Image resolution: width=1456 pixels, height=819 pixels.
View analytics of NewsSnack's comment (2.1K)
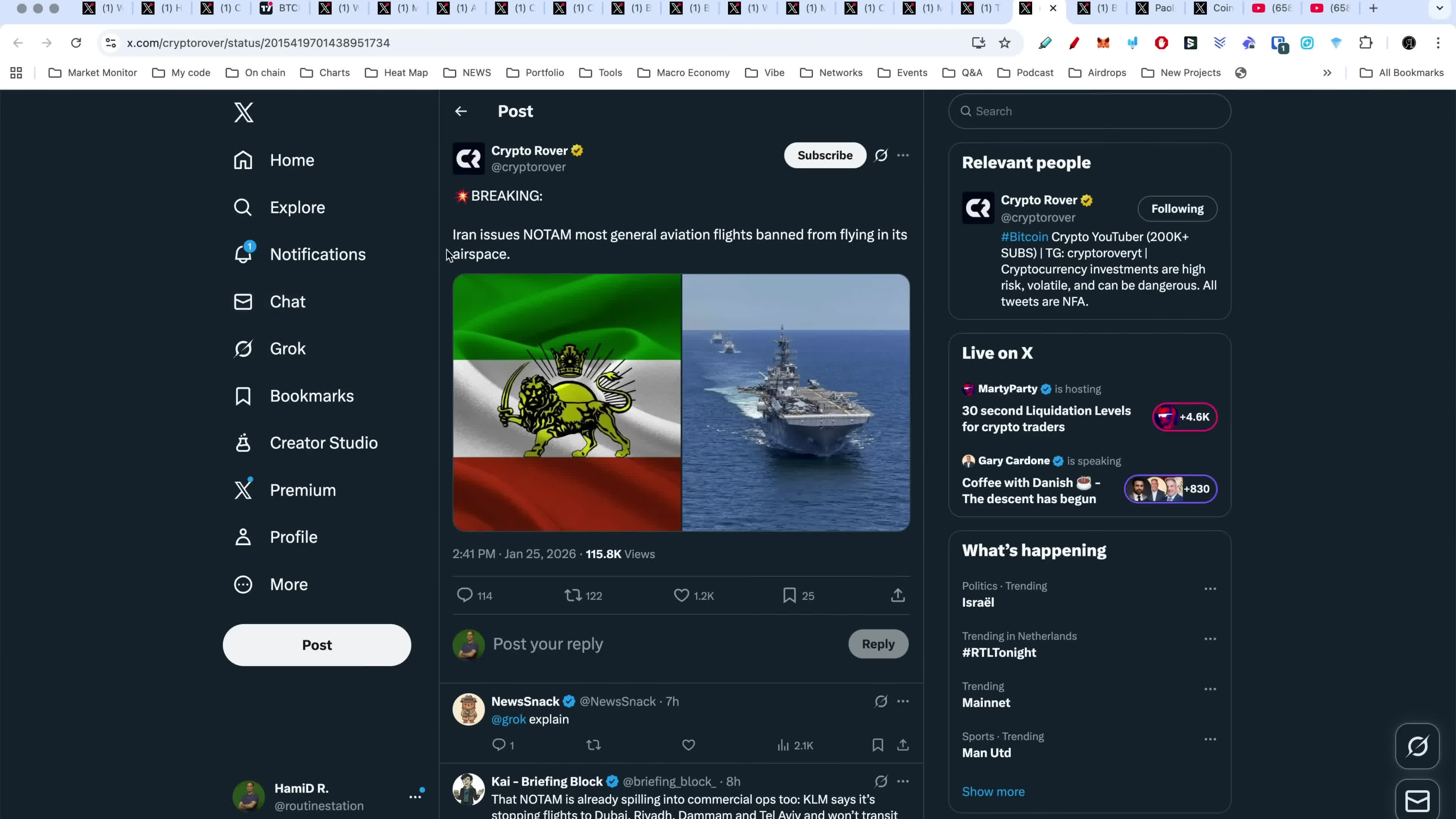click(795, 745)
